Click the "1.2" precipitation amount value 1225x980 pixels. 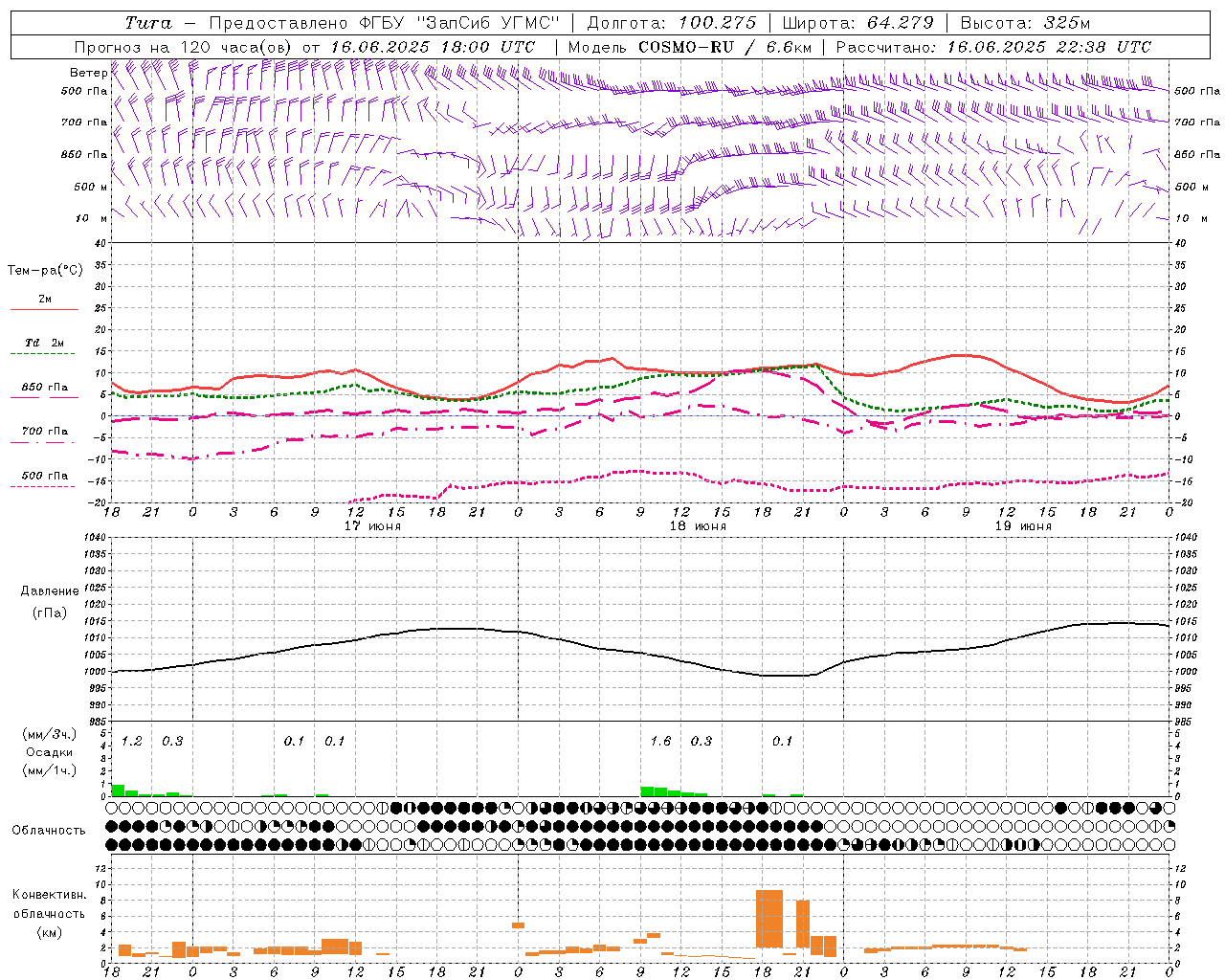coord(132,741)
